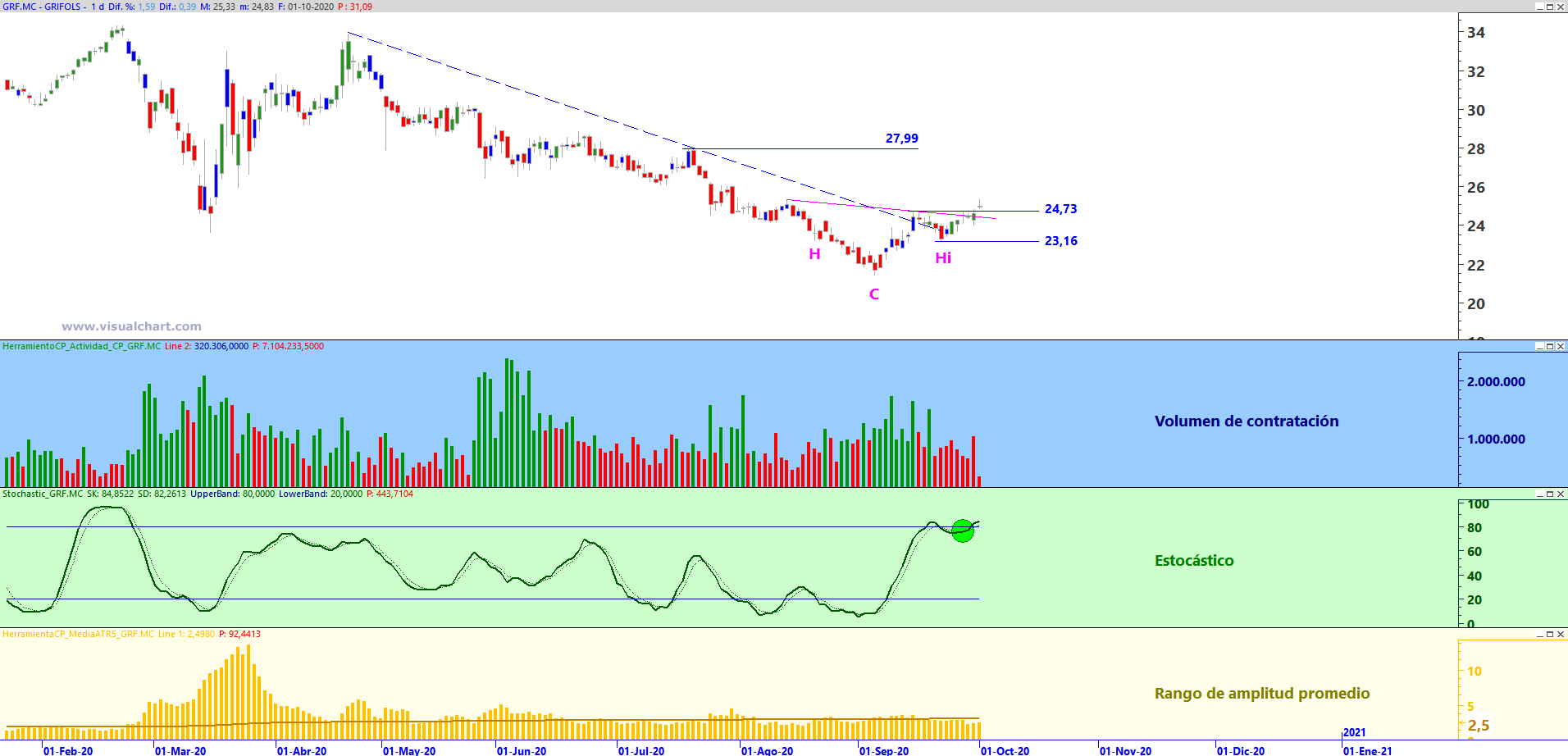Click the 01-Mar-20 date on time axis

180,750
